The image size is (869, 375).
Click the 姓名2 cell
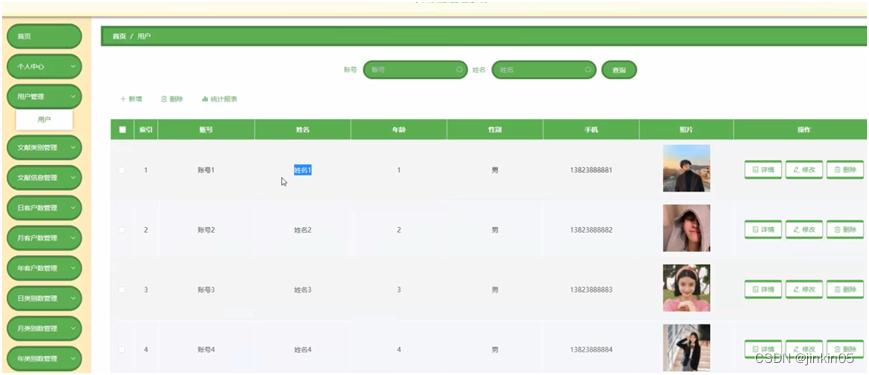(303, 230)
